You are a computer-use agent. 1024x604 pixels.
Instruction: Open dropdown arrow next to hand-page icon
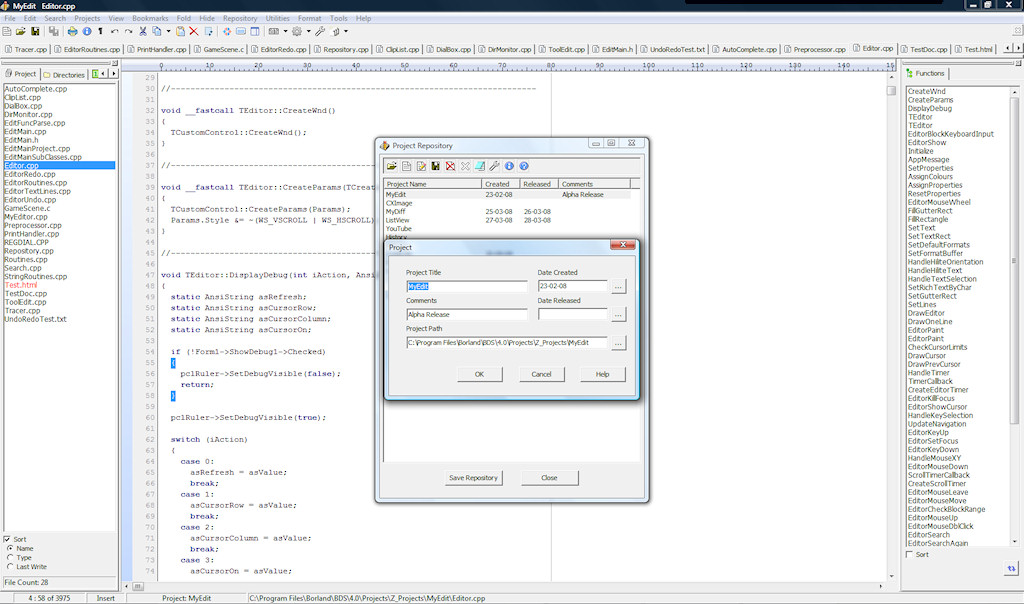(346, 31)
